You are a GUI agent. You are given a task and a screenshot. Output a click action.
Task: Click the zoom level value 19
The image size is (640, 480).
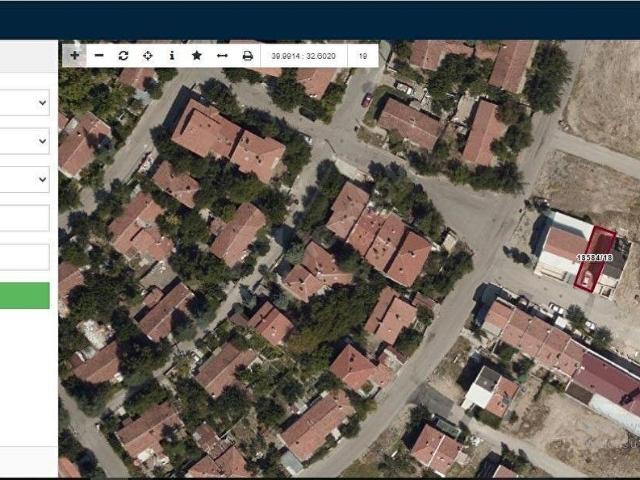363,56
